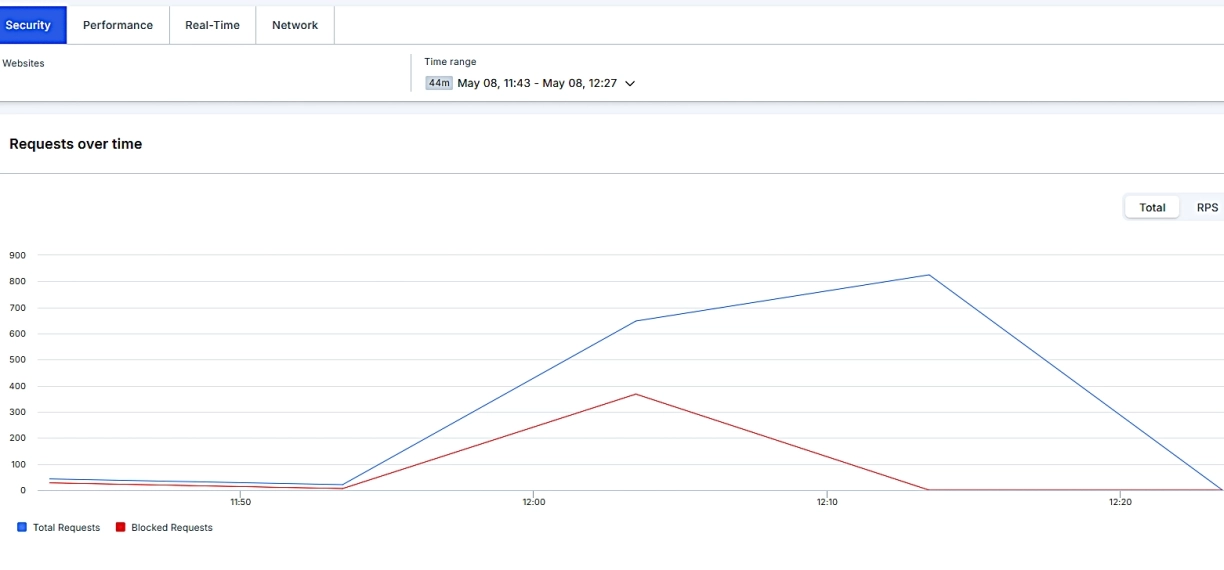Select the Network tab

(x=295, y=25)
